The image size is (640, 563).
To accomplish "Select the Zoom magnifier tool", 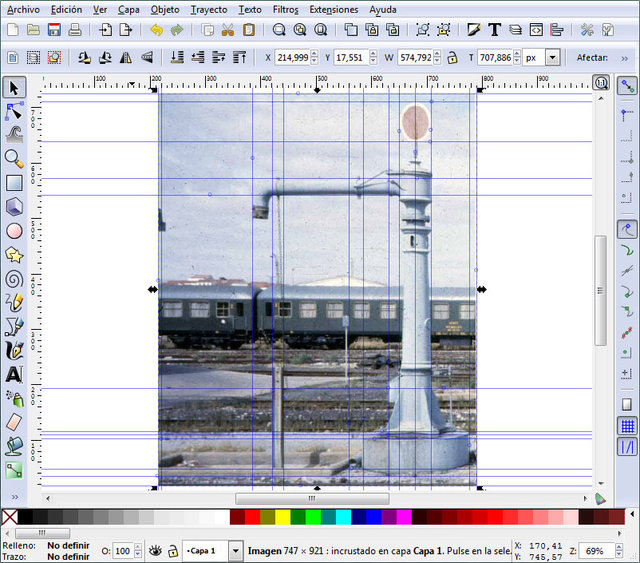I will click(x=14, y=158).
